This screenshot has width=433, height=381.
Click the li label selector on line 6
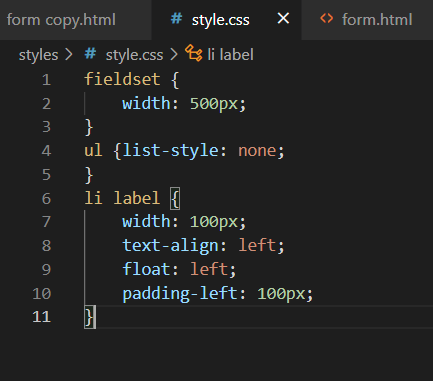tap(122, 198)
